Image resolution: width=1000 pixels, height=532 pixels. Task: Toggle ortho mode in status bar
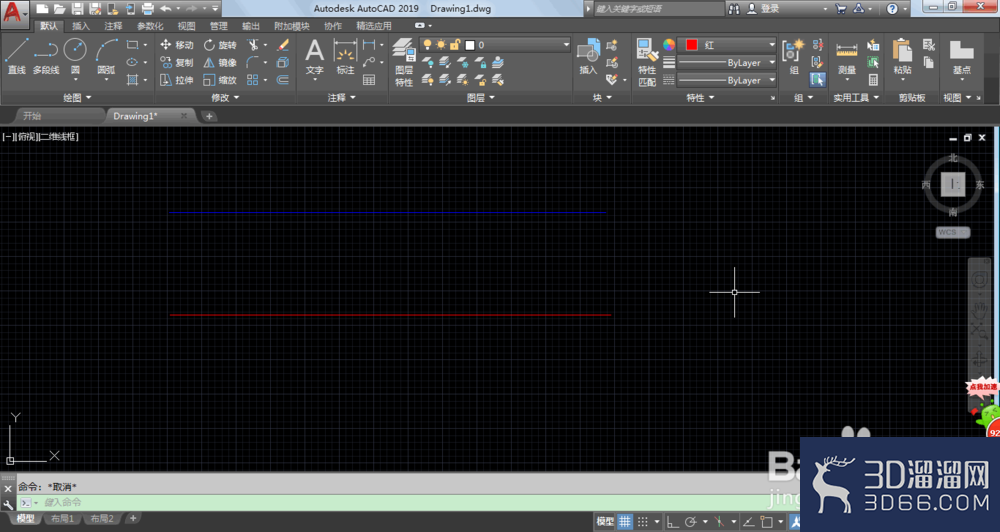point(672,521)
